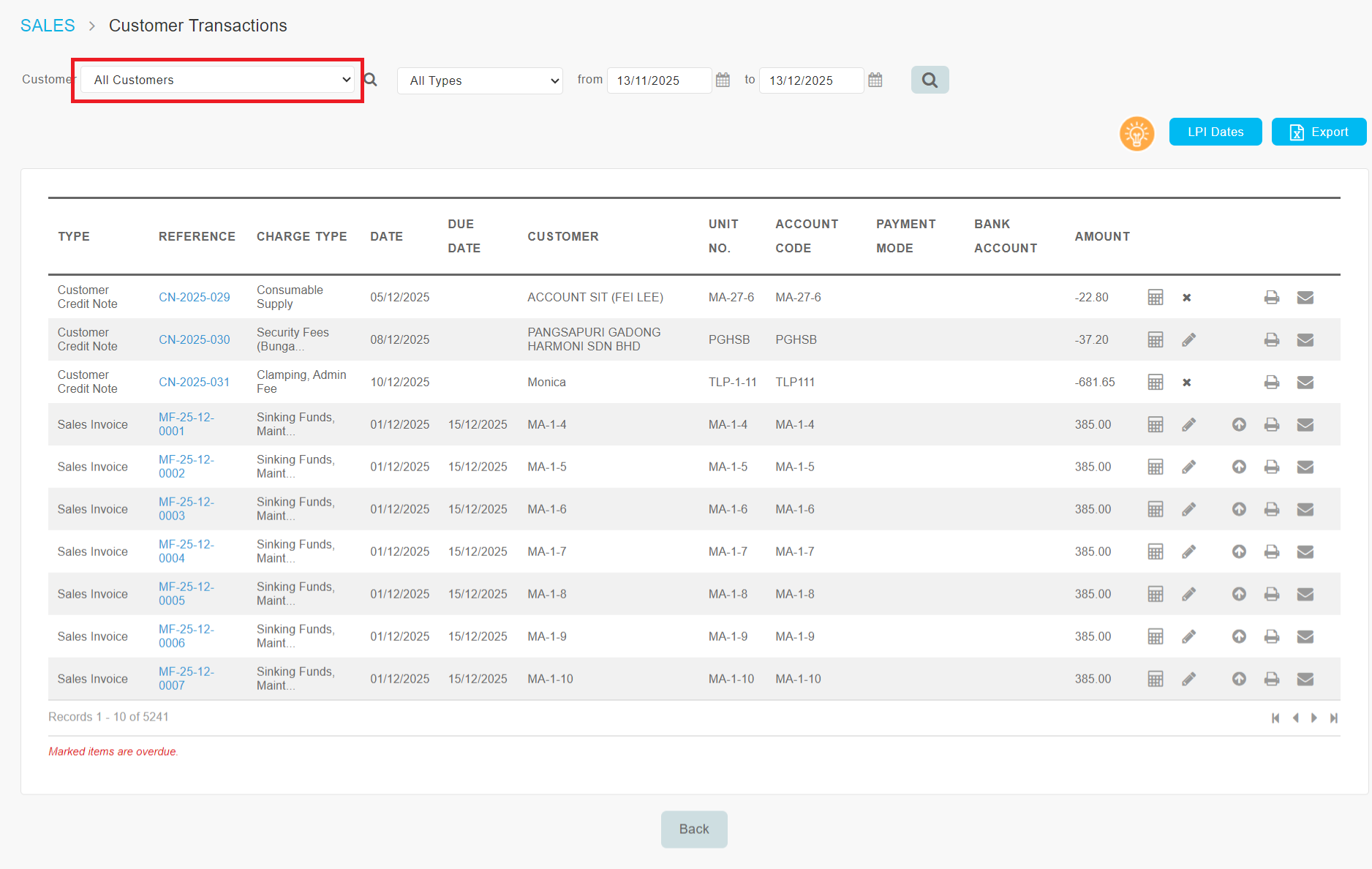This screenshot has height=869, width=1372.
Task: Click the LPI Dates button
Action: [1215, 132]
